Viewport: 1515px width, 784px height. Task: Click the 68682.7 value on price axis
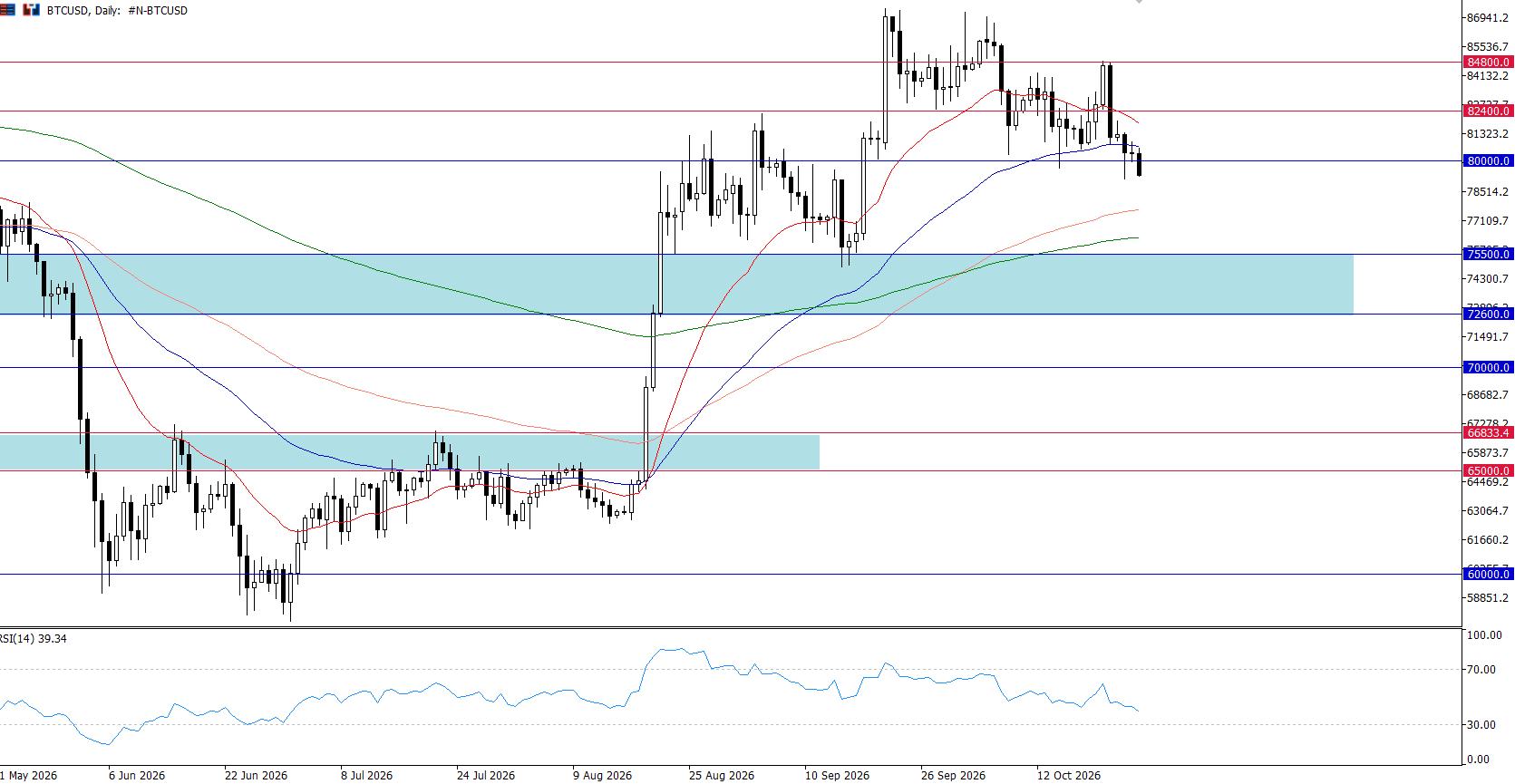coord(1487,395)
